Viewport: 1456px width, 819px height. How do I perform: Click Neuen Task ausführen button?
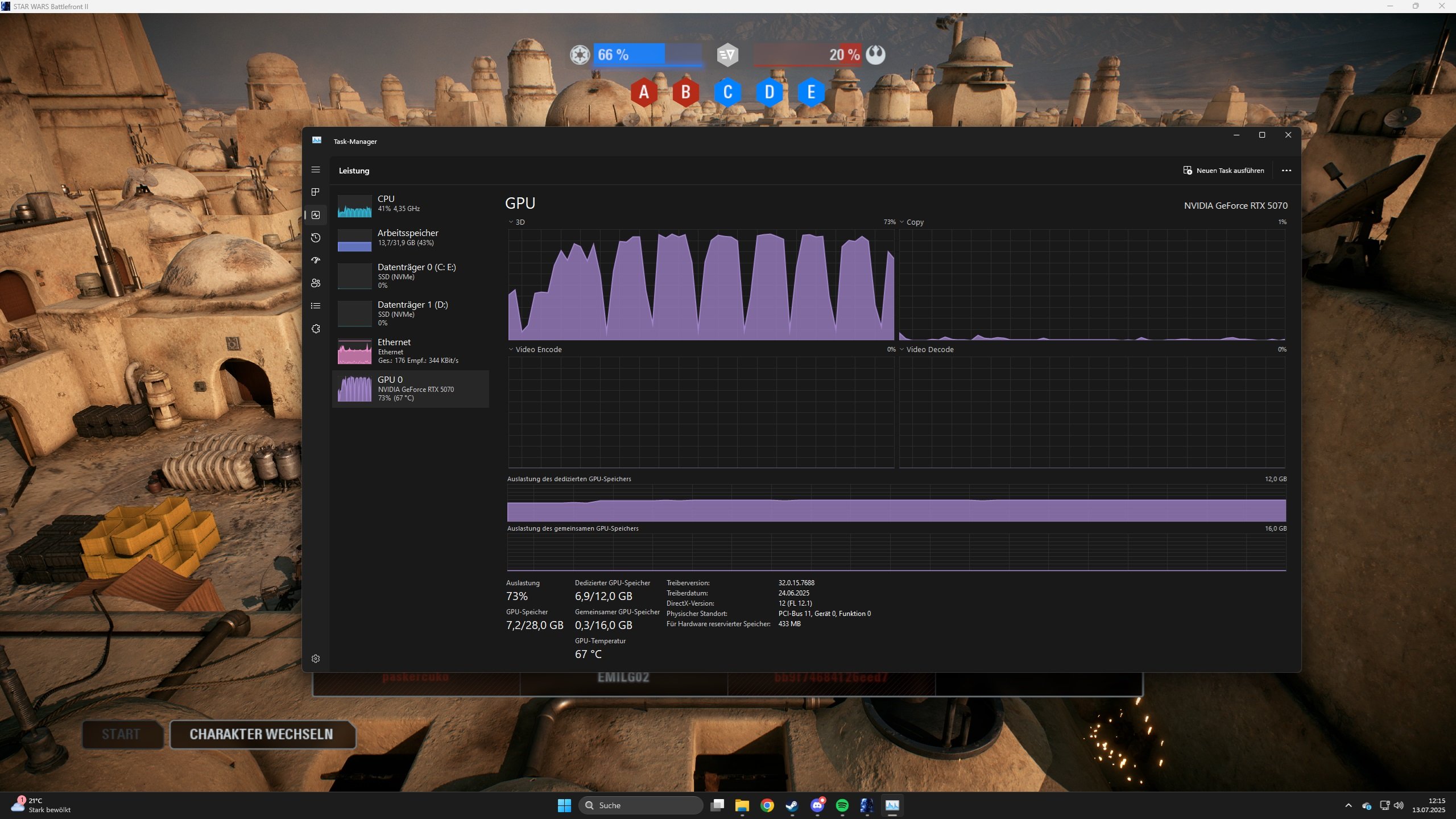tap(1223, 171)
